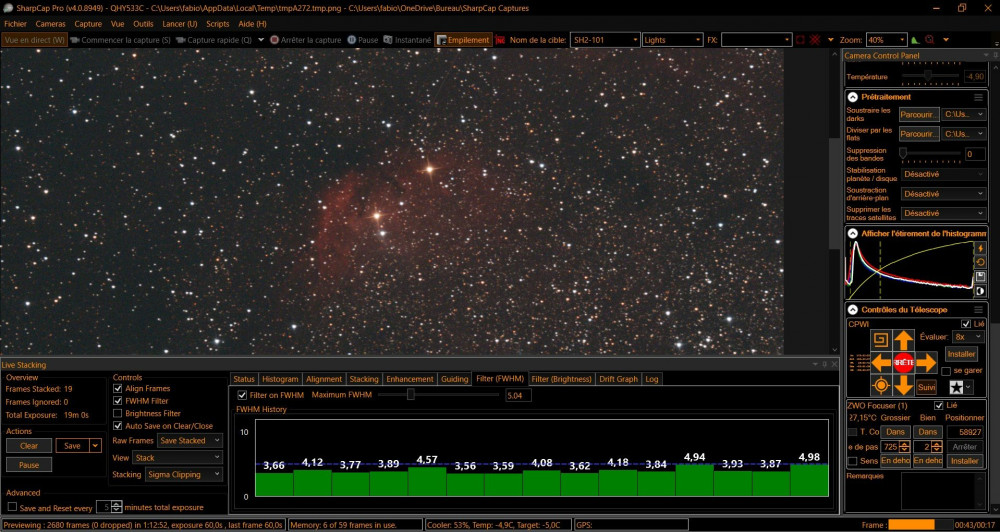Click the half-circle contrast icon by histogram
The width and height of the screenshot is (1000, 532).
[x=980, y=292]
